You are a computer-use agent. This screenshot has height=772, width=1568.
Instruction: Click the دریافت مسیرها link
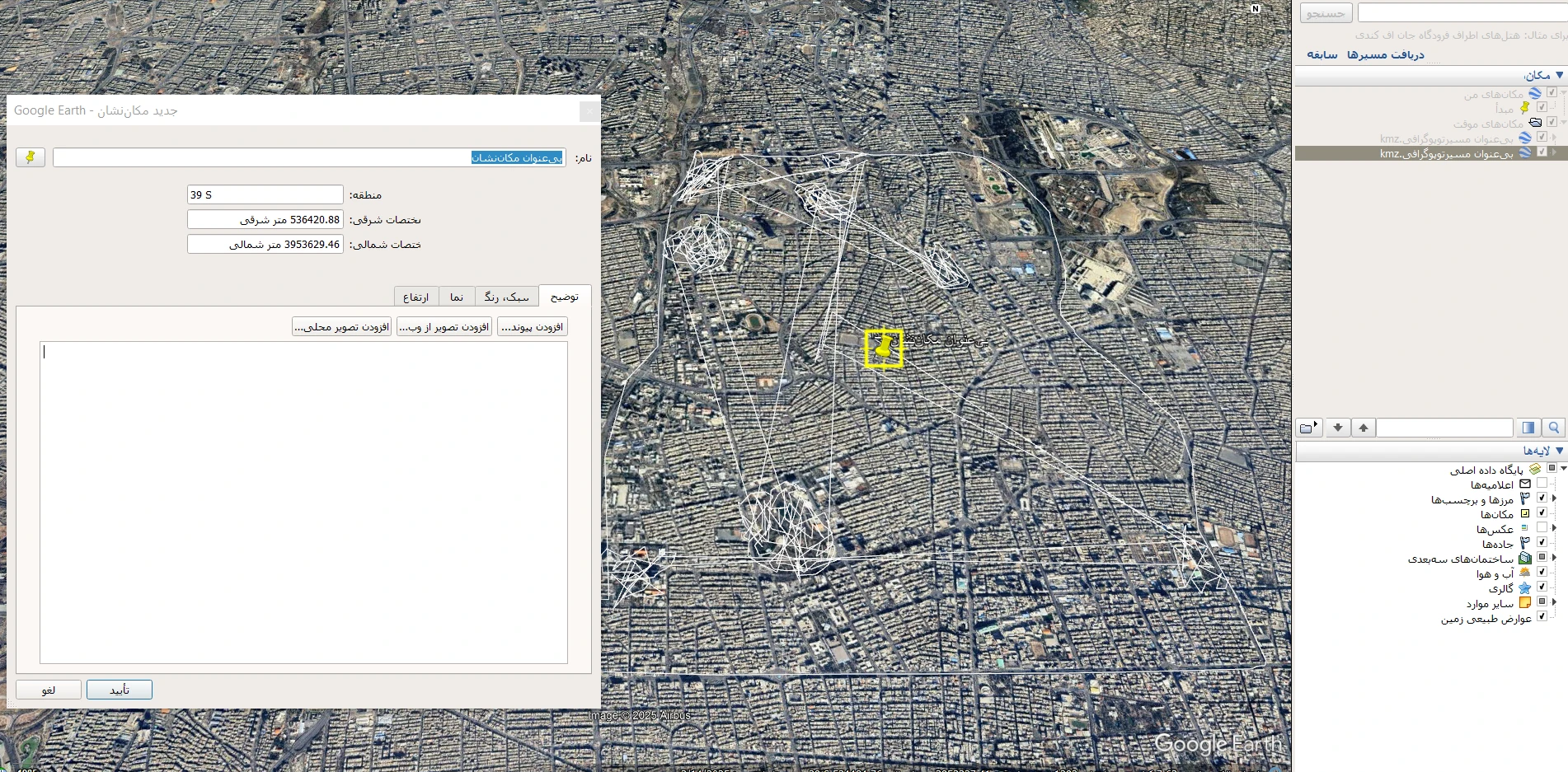1385,55
